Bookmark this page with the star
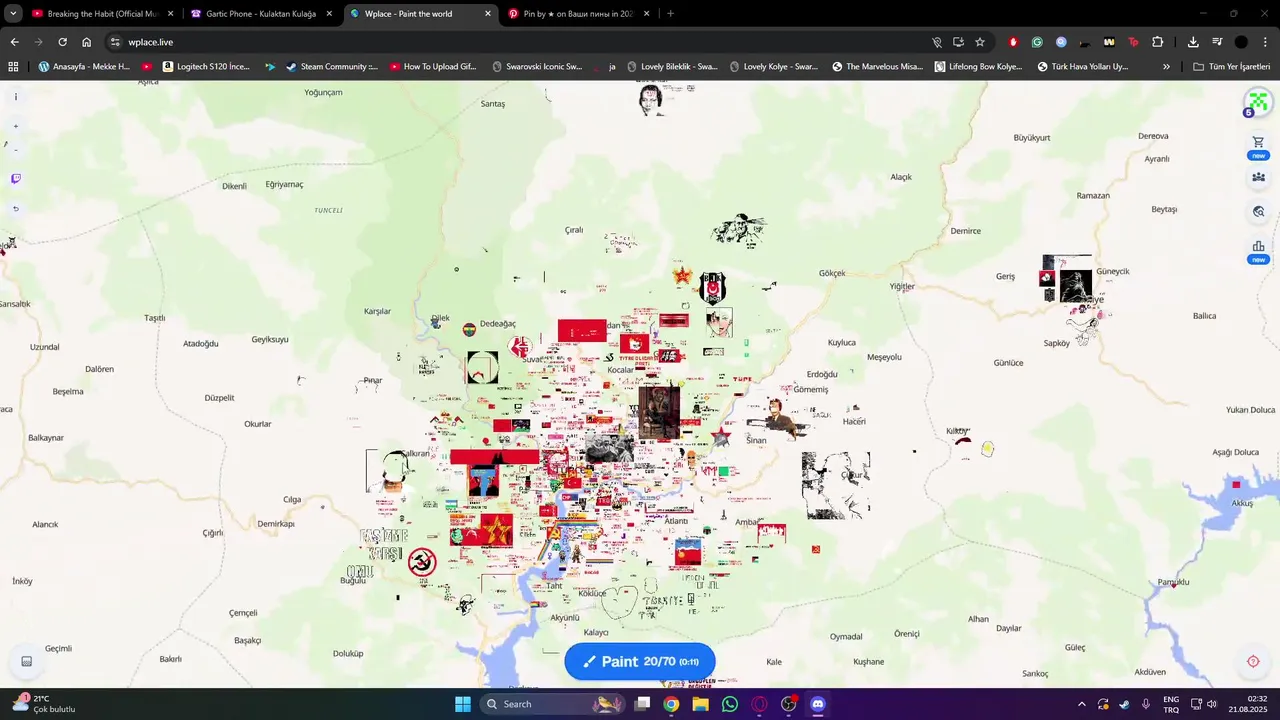Image resolution: width=1280 pixels, height=720 pixels. coord(980,42)
